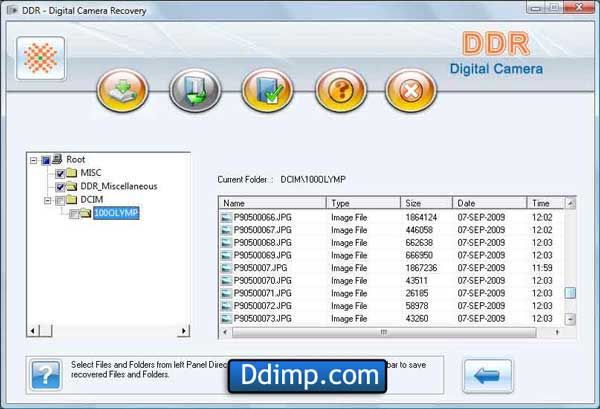Sort by the Size column header

point(426,203)
